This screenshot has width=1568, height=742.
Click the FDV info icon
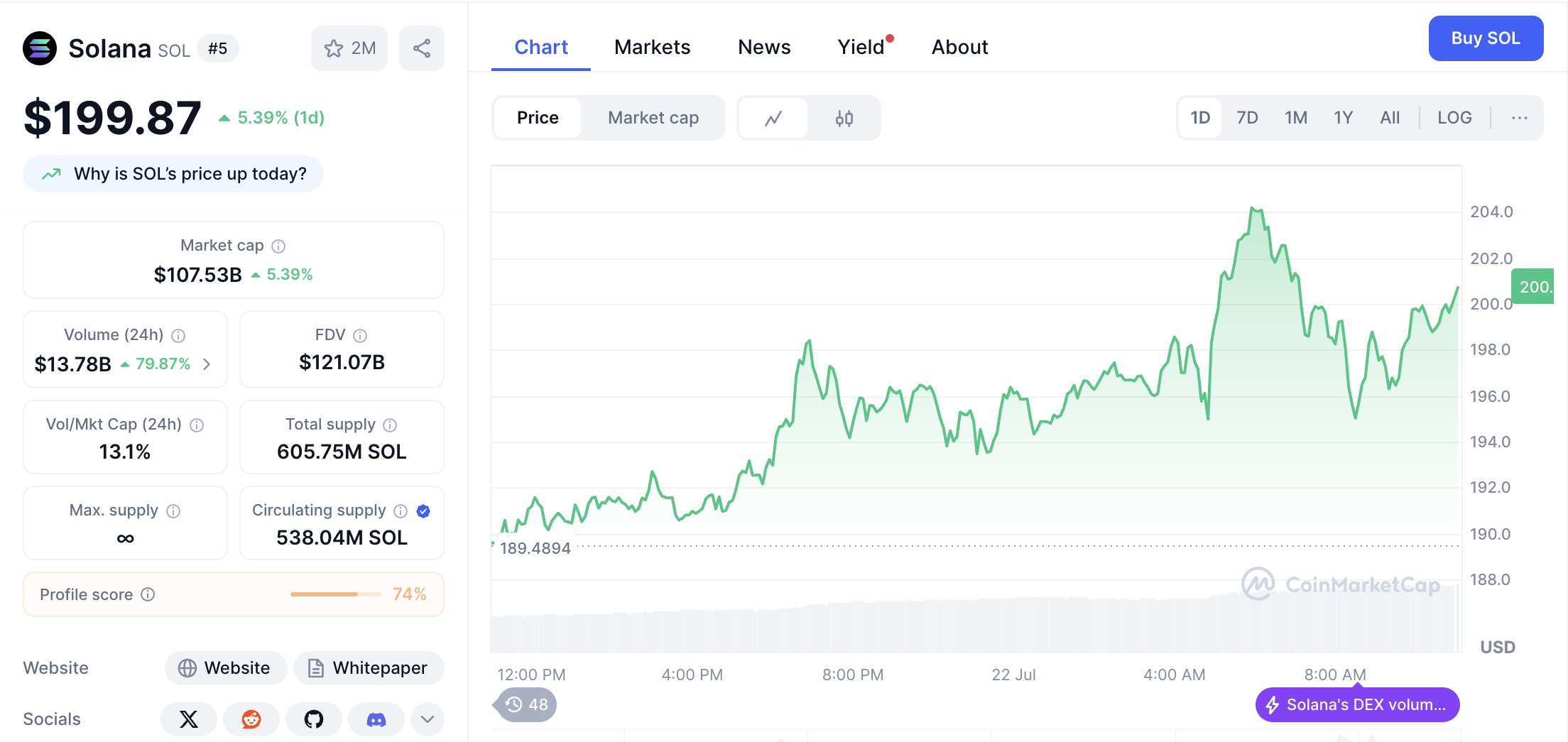pos(360,336)
